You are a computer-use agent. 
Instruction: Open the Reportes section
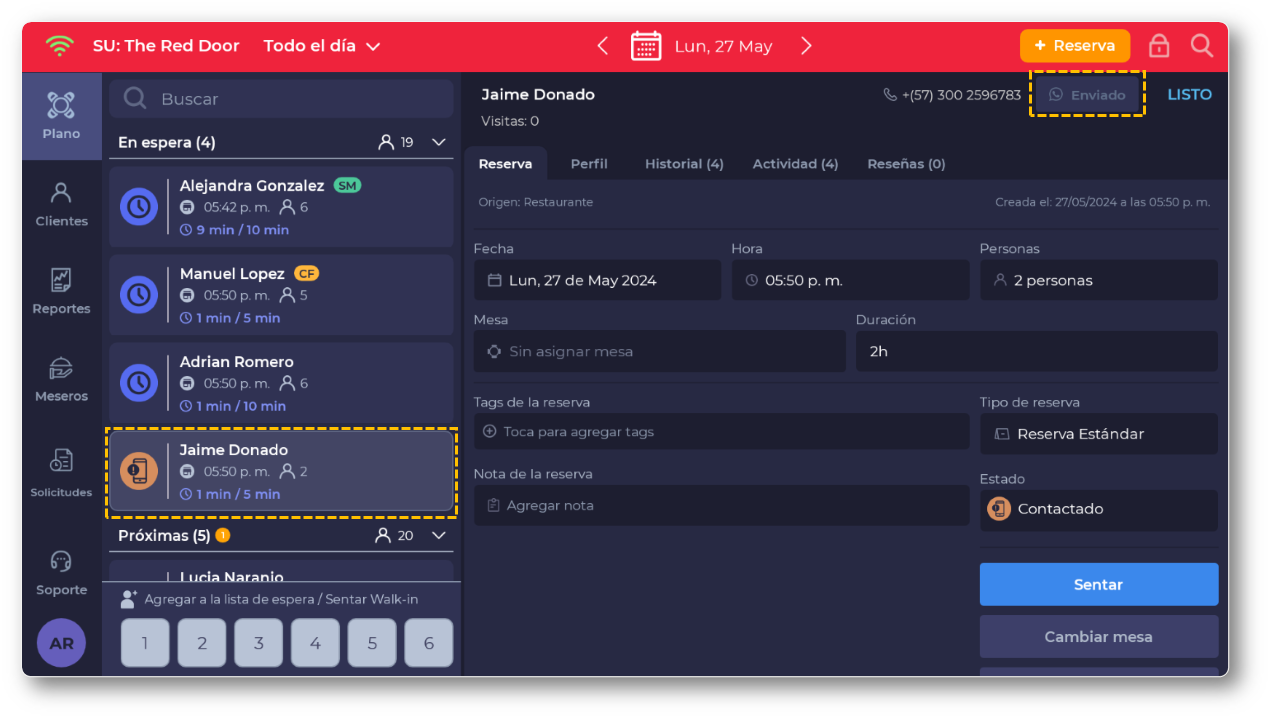[x=61, y=291]
